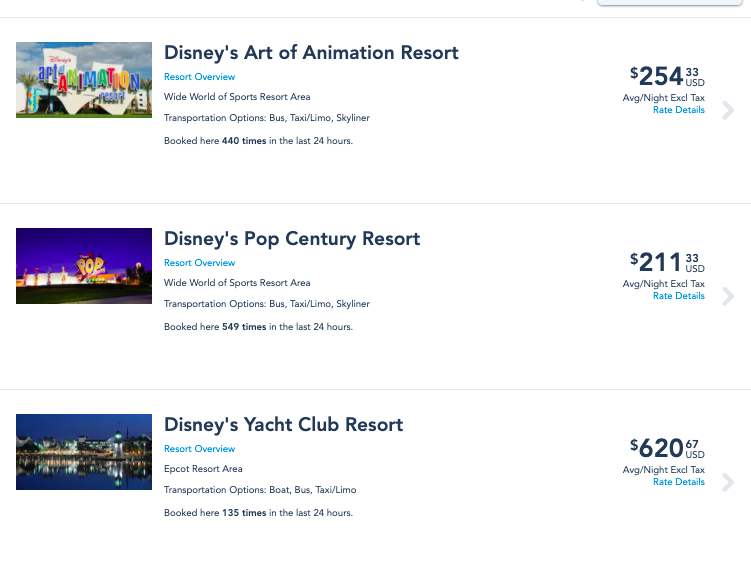Open Disney's Art of Animation Resort thumbnail

(84, 80)
